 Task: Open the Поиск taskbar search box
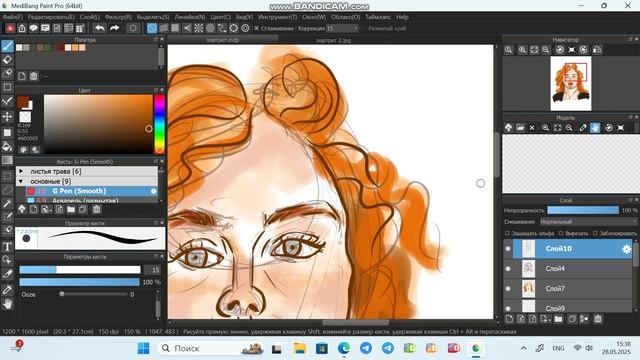point(211,348)
